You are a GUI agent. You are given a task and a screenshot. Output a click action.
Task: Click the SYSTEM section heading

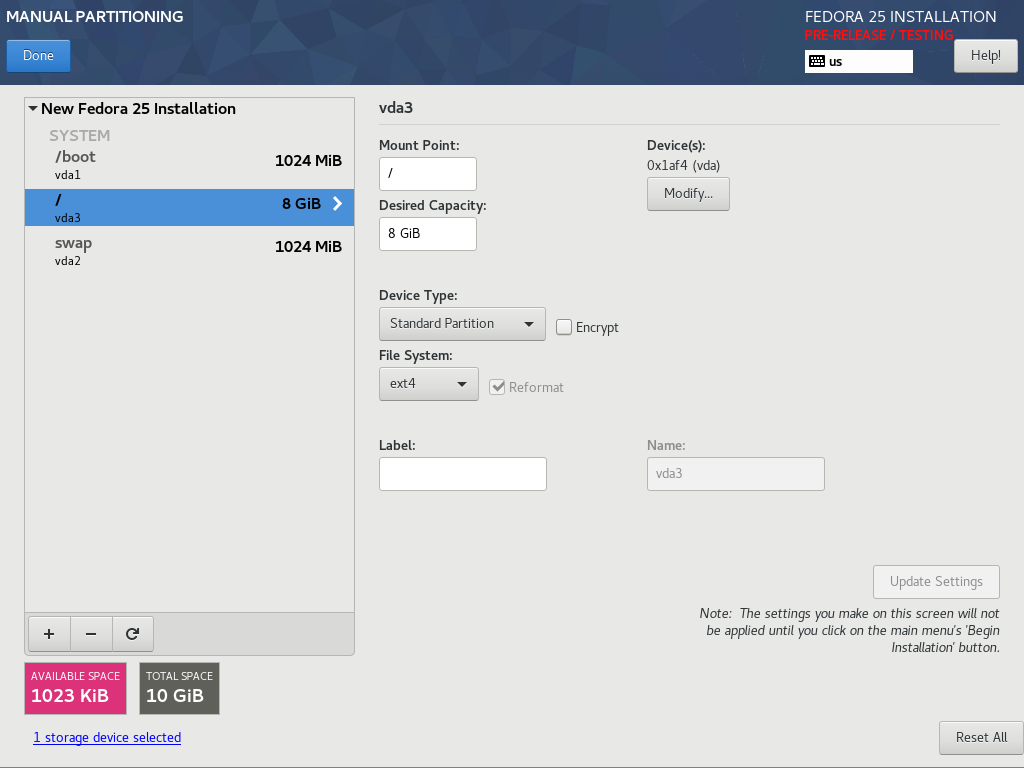(x=80, y=136)
